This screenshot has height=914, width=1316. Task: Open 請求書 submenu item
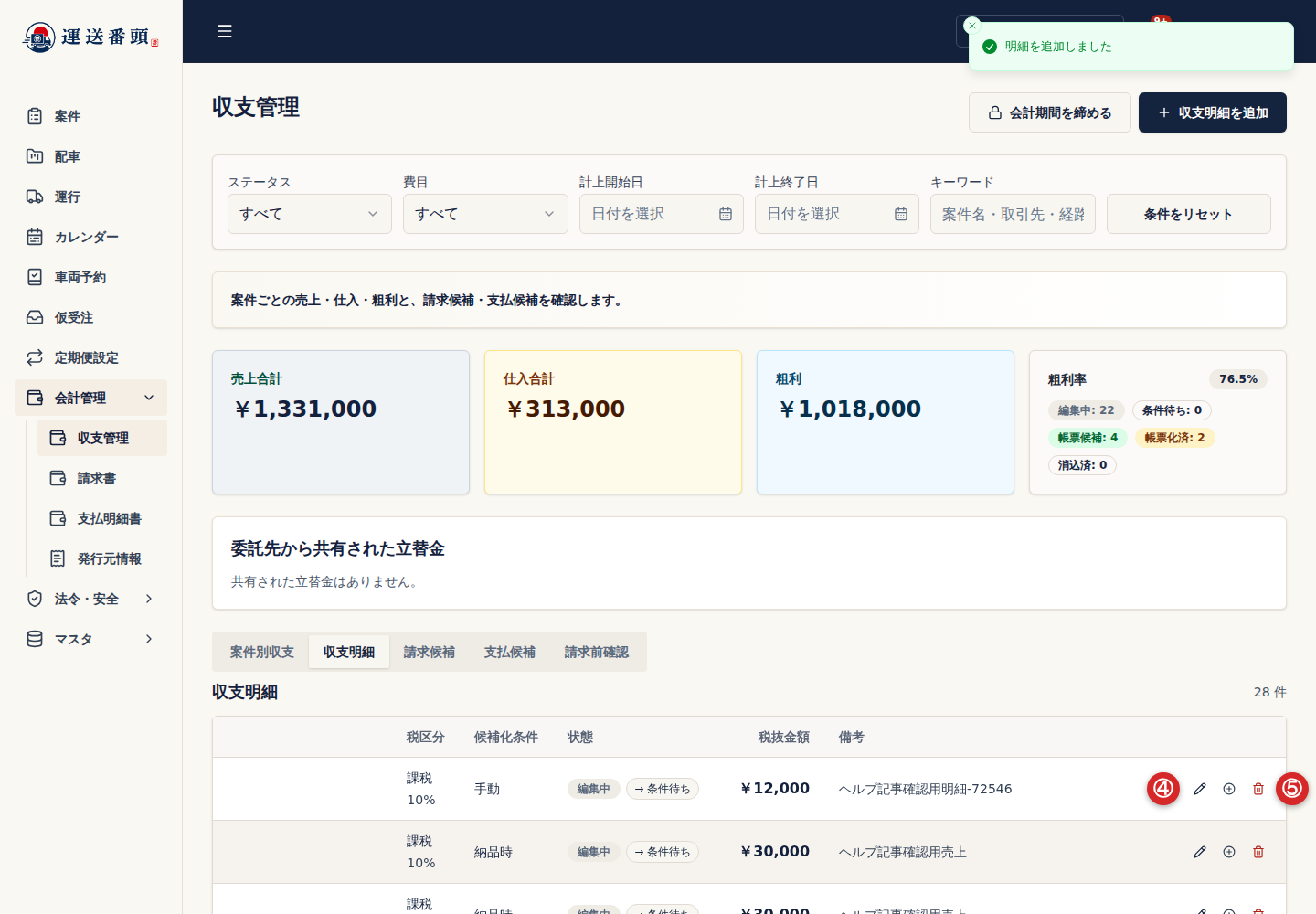[102, 478]
